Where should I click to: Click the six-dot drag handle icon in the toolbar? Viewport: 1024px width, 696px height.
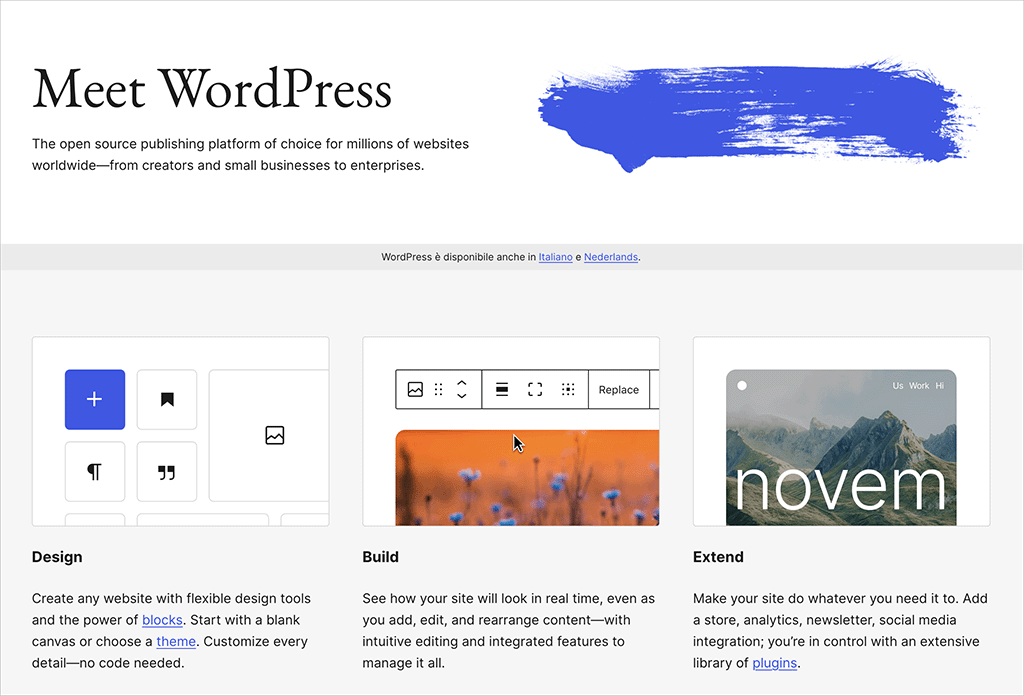click(439, 390)
